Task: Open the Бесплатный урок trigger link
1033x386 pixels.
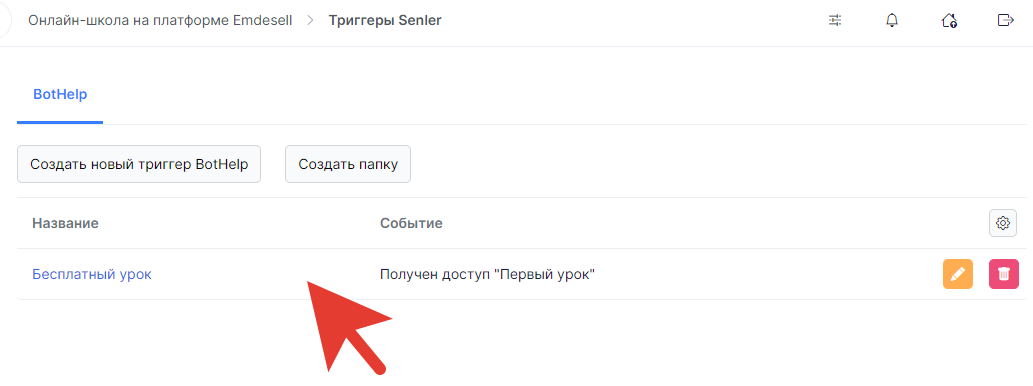Action: click(92, 274)
